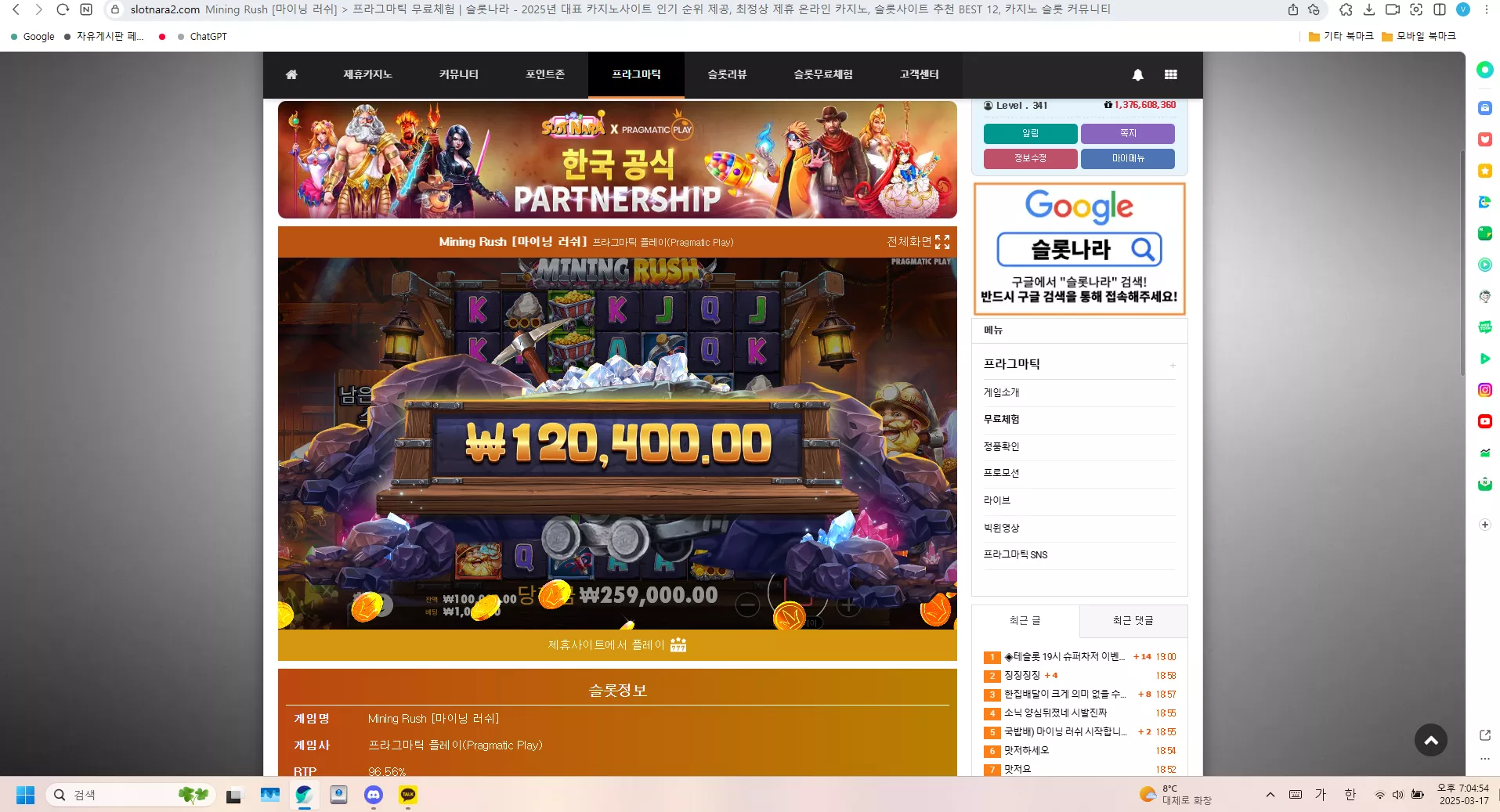Open the recent post 소닉 양심뒤졌네 시발진짜
Image resolution: width=1500 pixels, height=812 pixels.
point(1056,713)
